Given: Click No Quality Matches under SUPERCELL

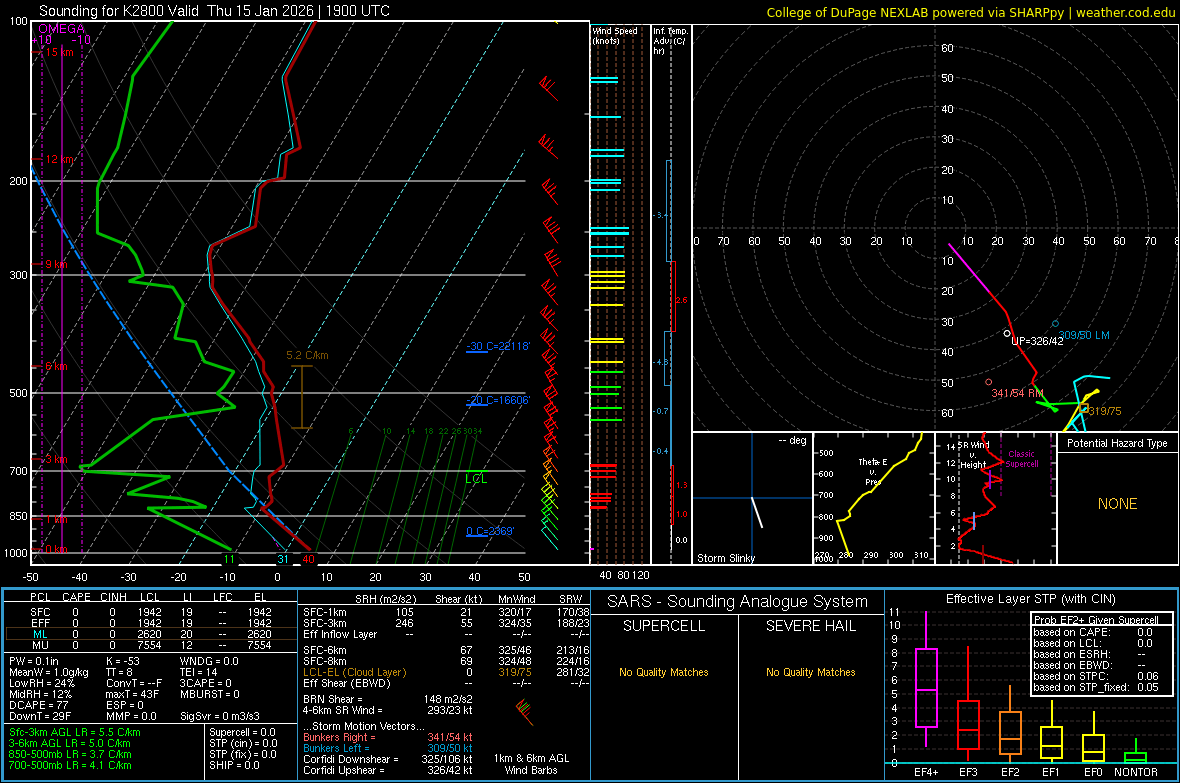Looking at the screenshot, I should [x=664, y=672].
